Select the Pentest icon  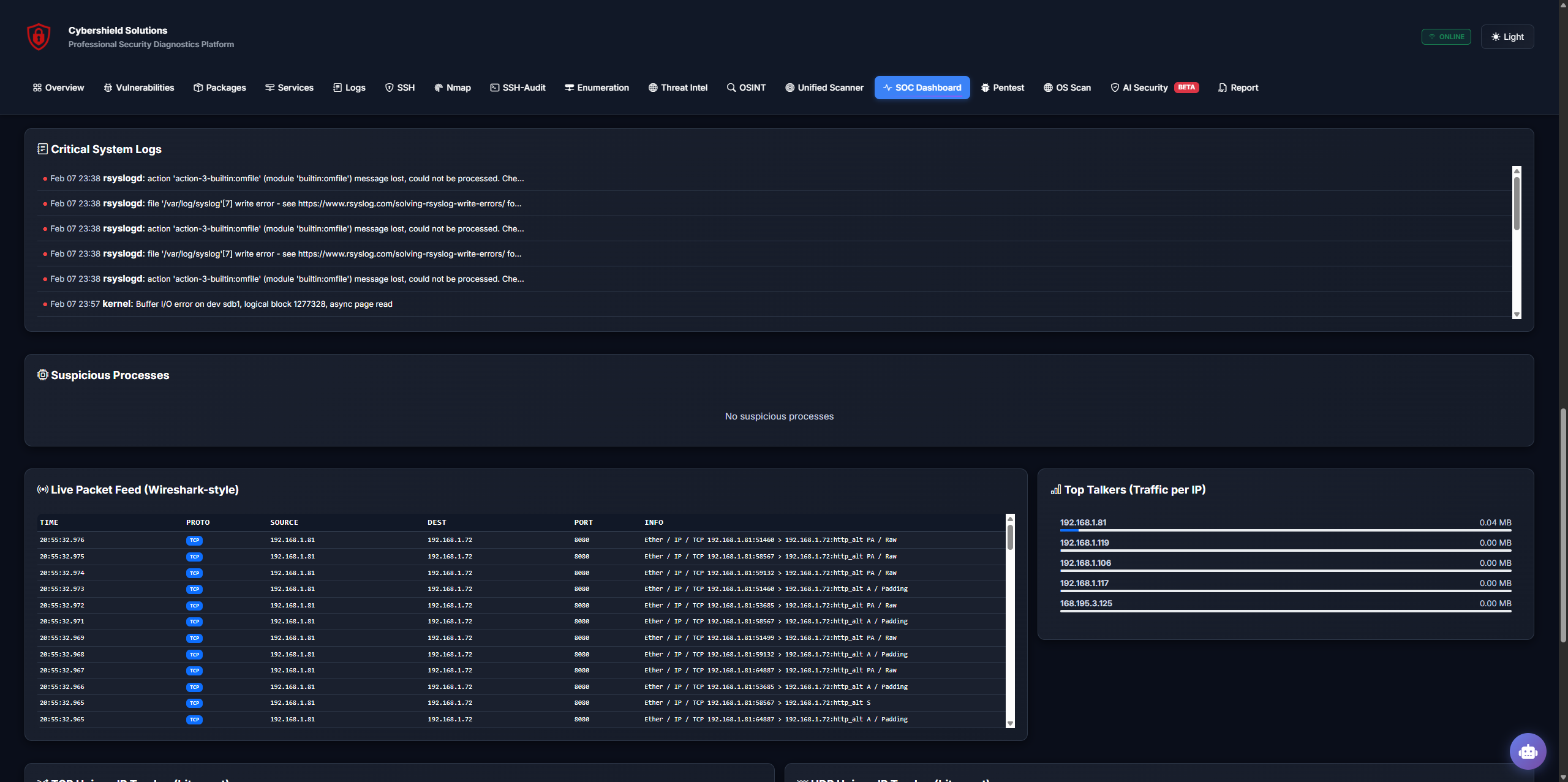point(985,88)
